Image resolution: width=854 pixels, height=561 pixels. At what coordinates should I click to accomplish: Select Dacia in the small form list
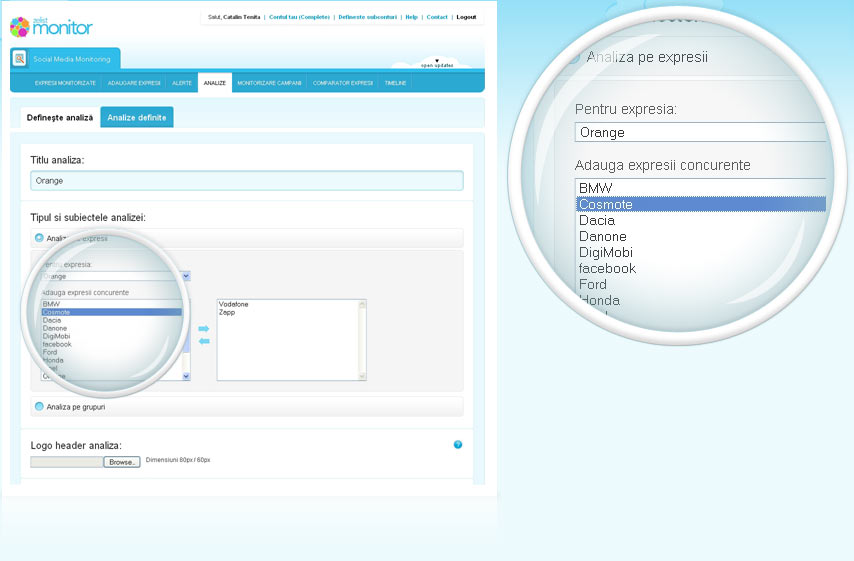[x=52, y=320]
